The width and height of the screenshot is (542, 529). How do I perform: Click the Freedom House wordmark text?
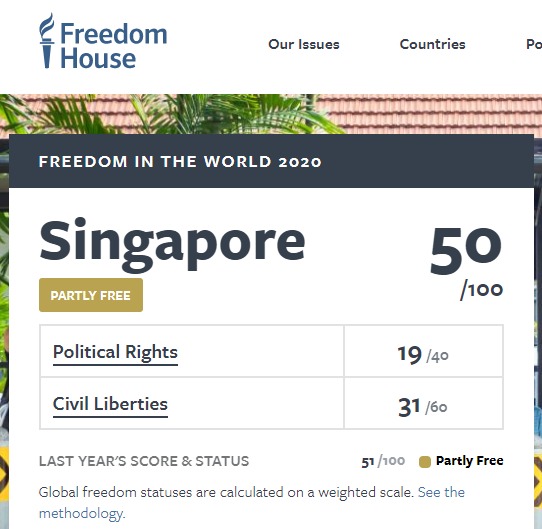pos(114,46)
